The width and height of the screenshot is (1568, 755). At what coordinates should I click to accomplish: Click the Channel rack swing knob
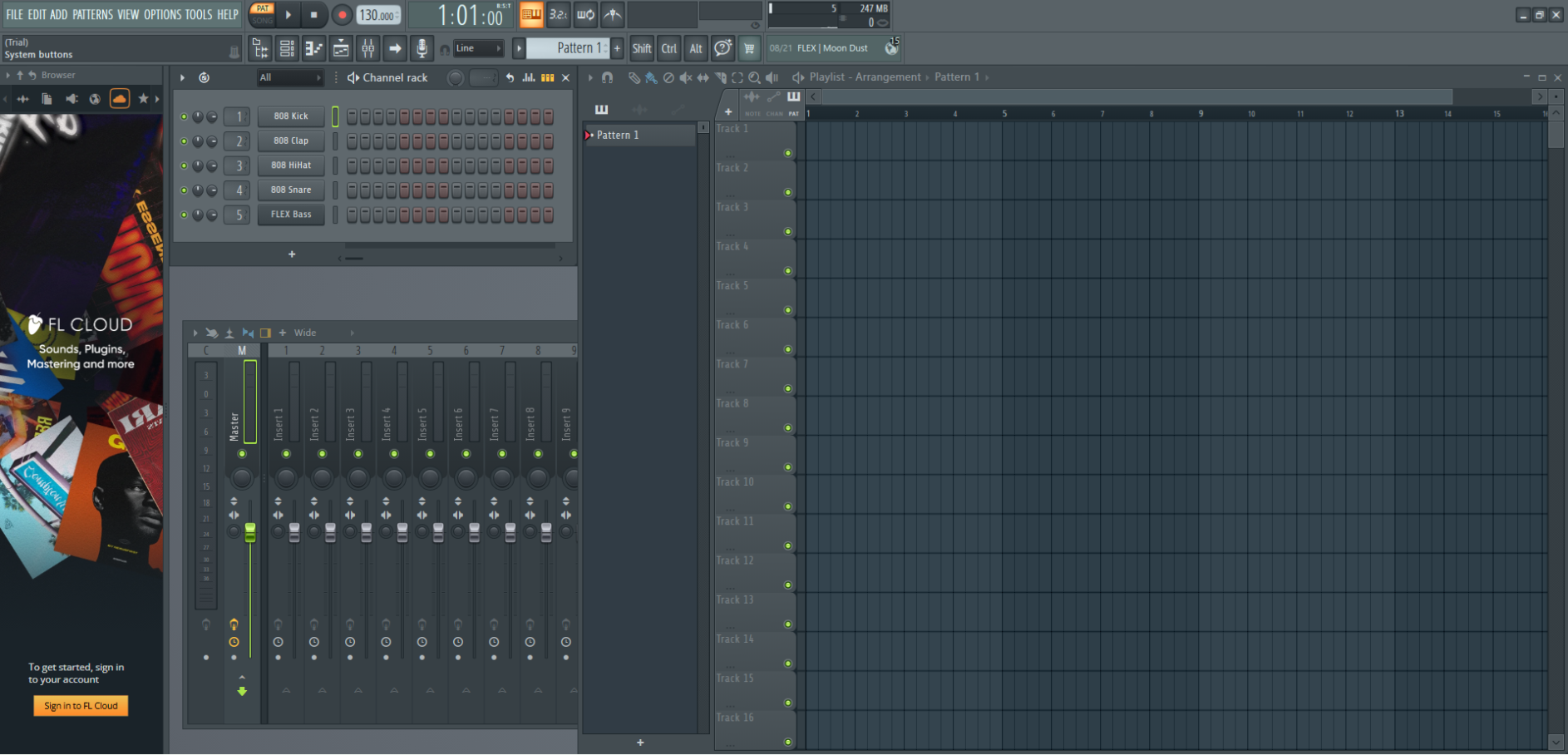click(456, 77)
